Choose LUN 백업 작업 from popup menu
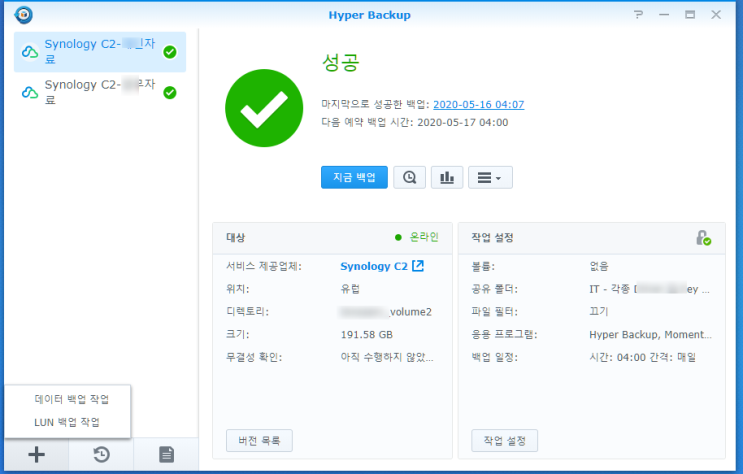Viewport: 743px width, 474px height. [67, 422]
